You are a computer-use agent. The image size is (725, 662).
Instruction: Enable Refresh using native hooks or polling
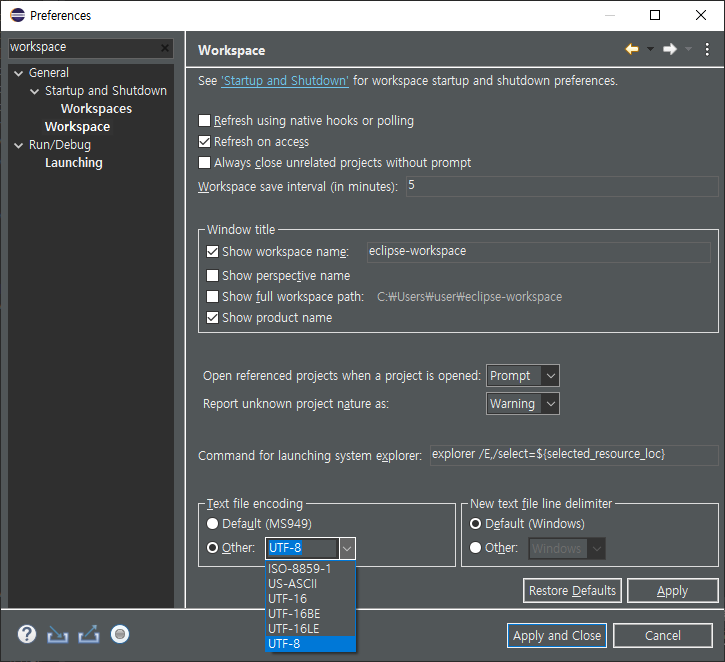(204, 121)
